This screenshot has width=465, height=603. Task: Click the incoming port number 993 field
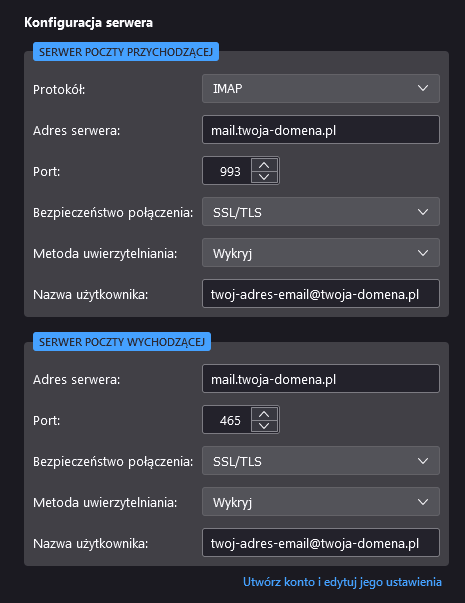227,171
